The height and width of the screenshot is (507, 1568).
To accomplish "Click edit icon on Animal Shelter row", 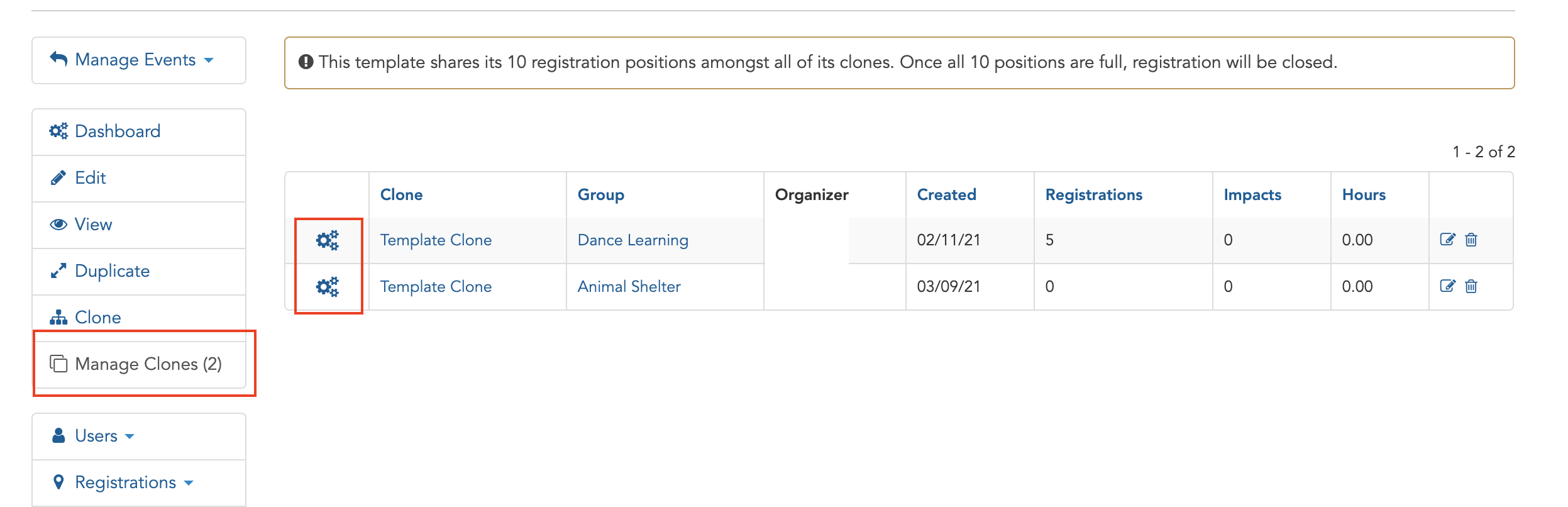I will [1447, 286].
